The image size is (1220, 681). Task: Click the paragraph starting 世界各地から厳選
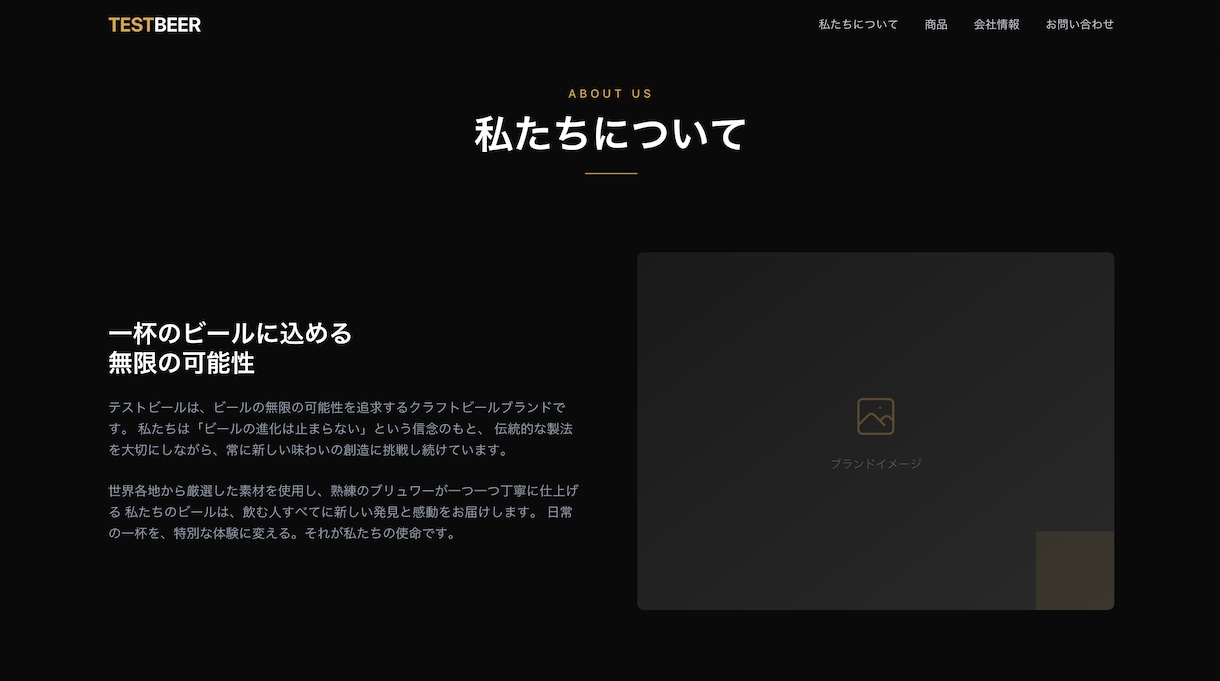coord(343,512)
